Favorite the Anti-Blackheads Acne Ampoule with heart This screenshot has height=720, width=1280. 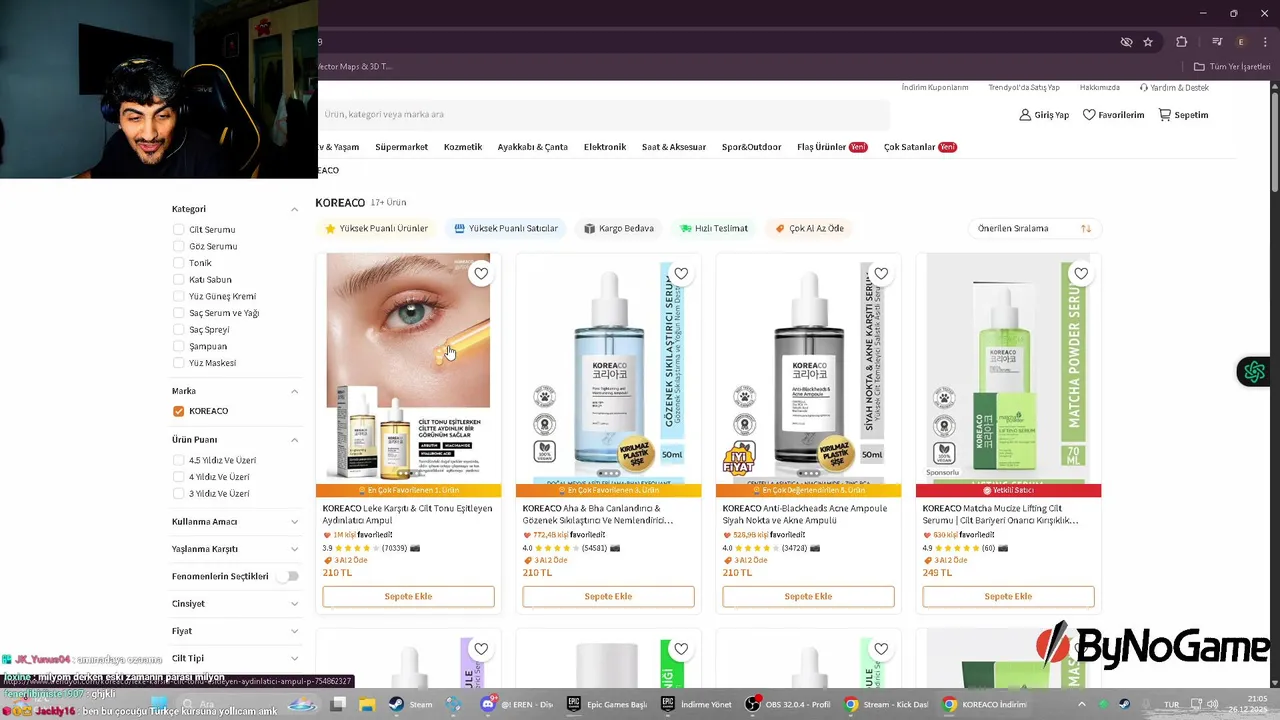click(881, 273)
